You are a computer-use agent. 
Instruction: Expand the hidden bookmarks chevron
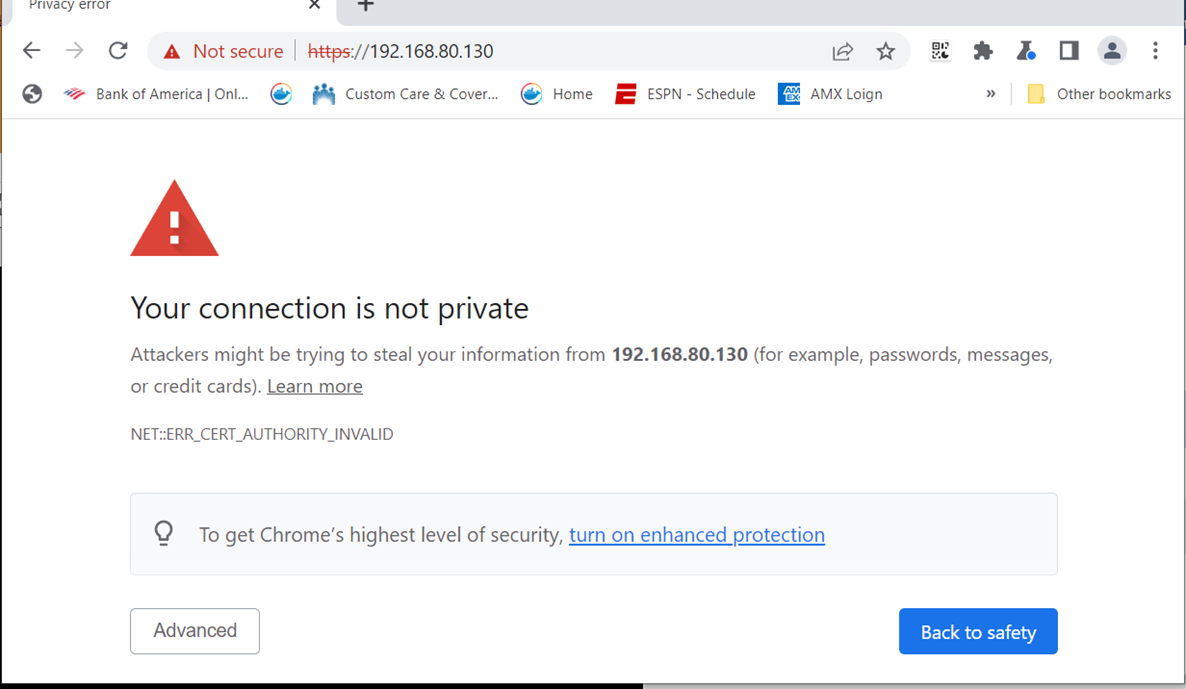click(991, 94)
